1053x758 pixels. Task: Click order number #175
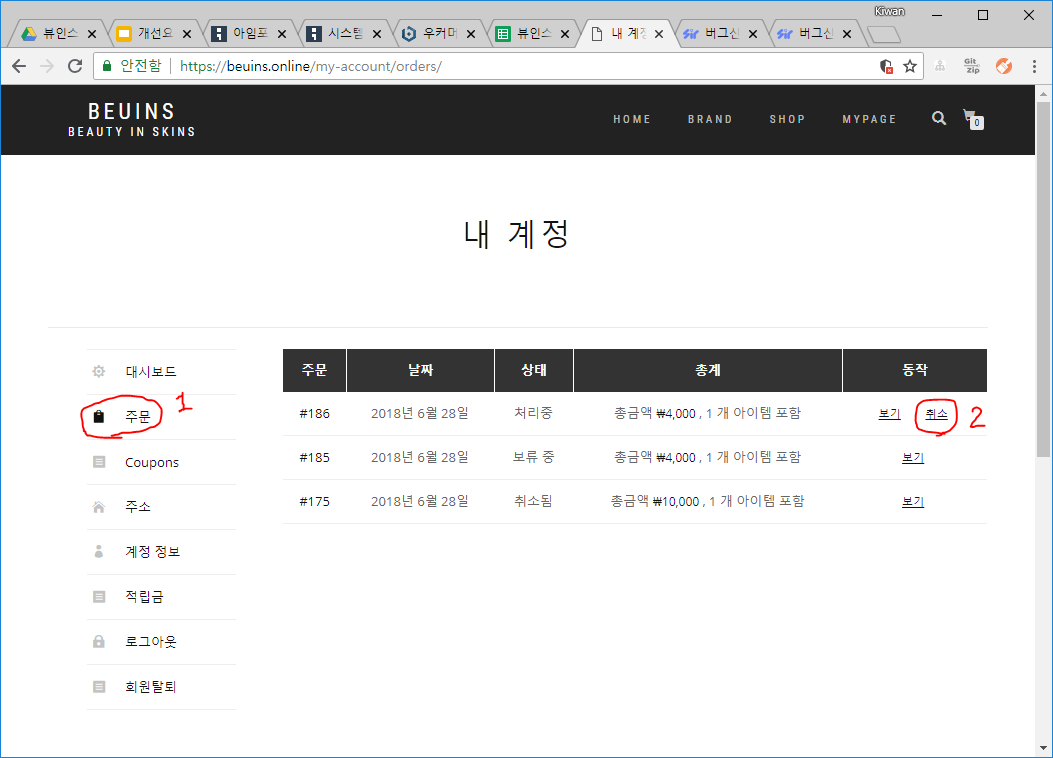tap(314, 502)
